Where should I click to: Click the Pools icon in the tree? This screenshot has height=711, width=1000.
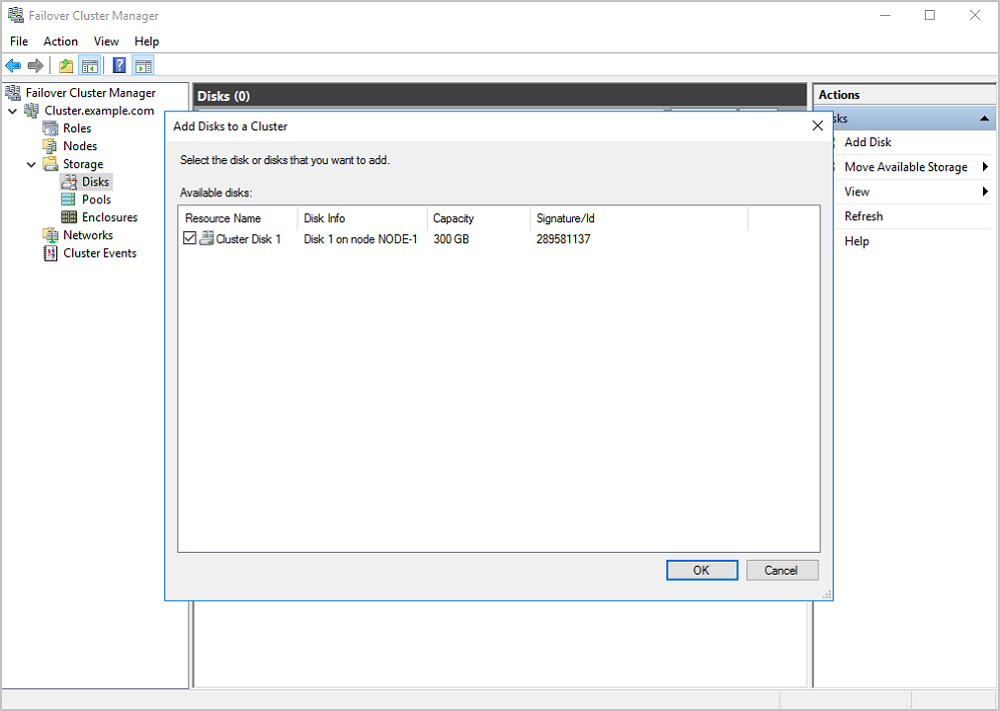click(x=69, y=200)
